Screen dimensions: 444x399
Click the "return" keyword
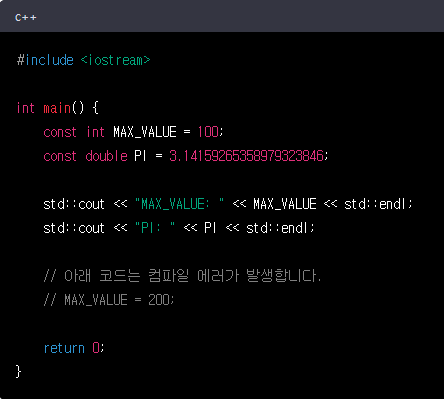coord(64,348)
